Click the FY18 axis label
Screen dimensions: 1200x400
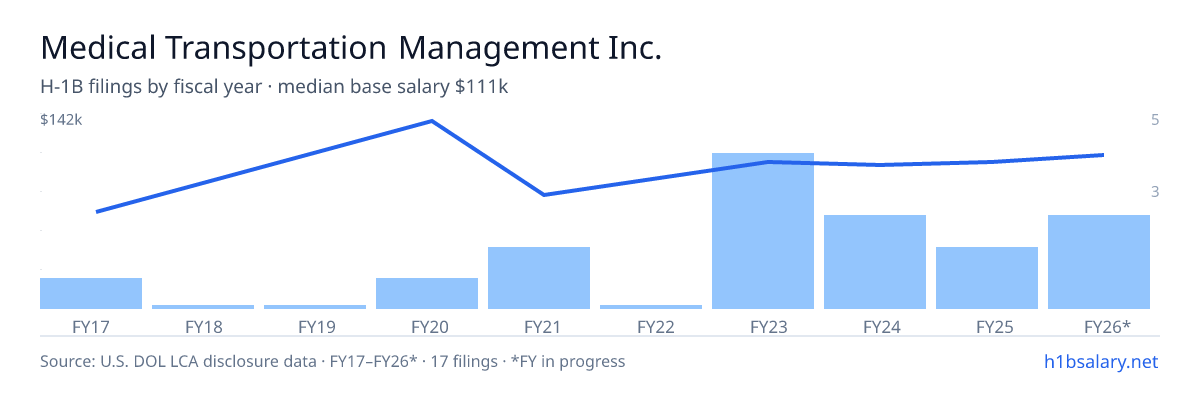[x=203, y=326]
